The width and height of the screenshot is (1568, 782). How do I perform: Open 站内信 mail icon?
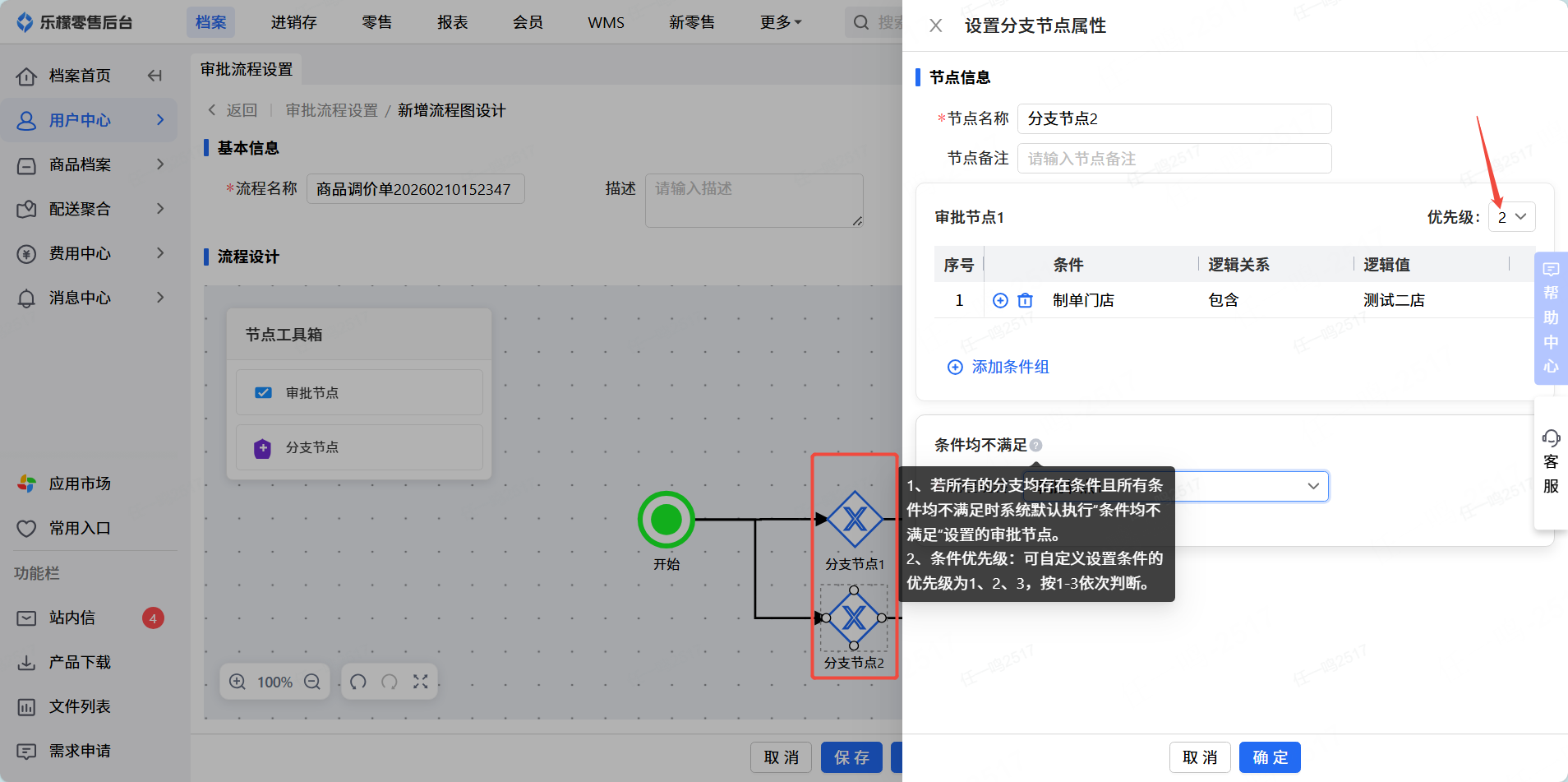point(26,618)
